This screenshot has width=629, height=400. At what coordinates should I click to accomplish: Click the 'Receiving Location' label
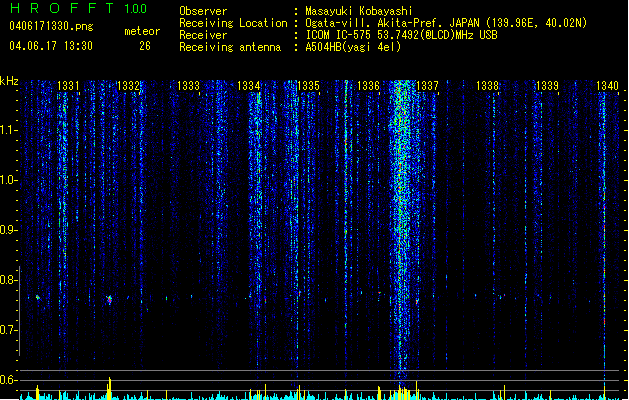point(233,23)
